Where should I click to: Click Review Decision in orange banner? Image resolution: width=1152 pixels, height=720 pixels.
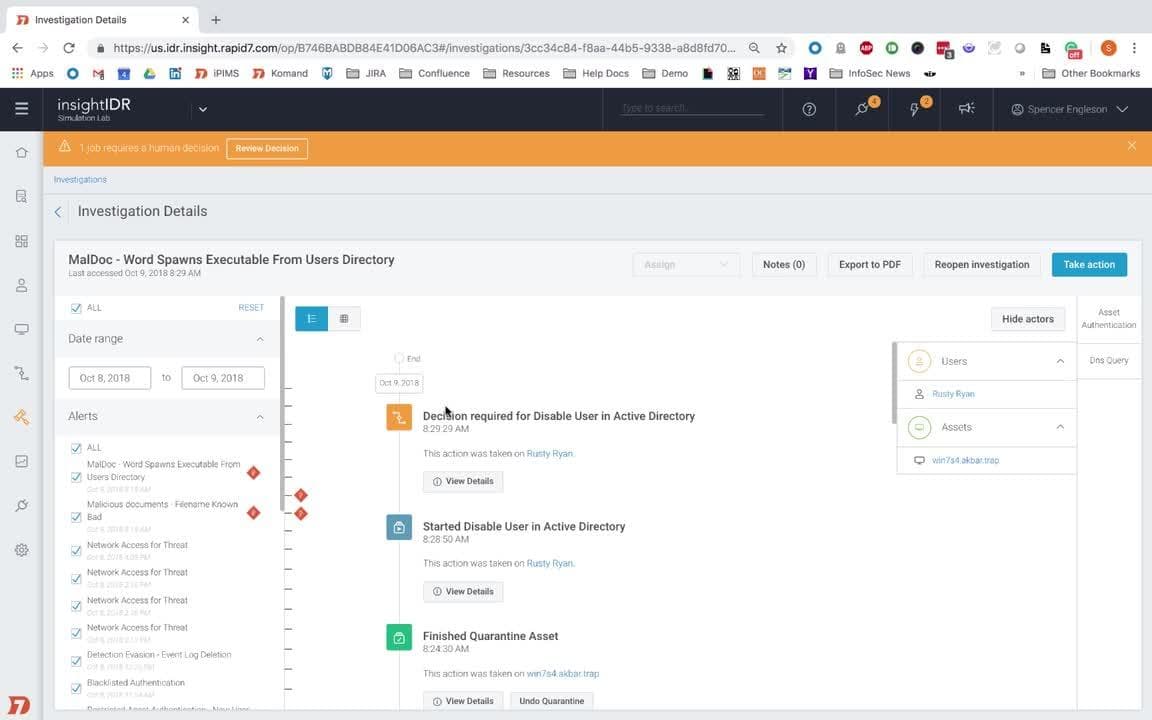tap(267, 148)
